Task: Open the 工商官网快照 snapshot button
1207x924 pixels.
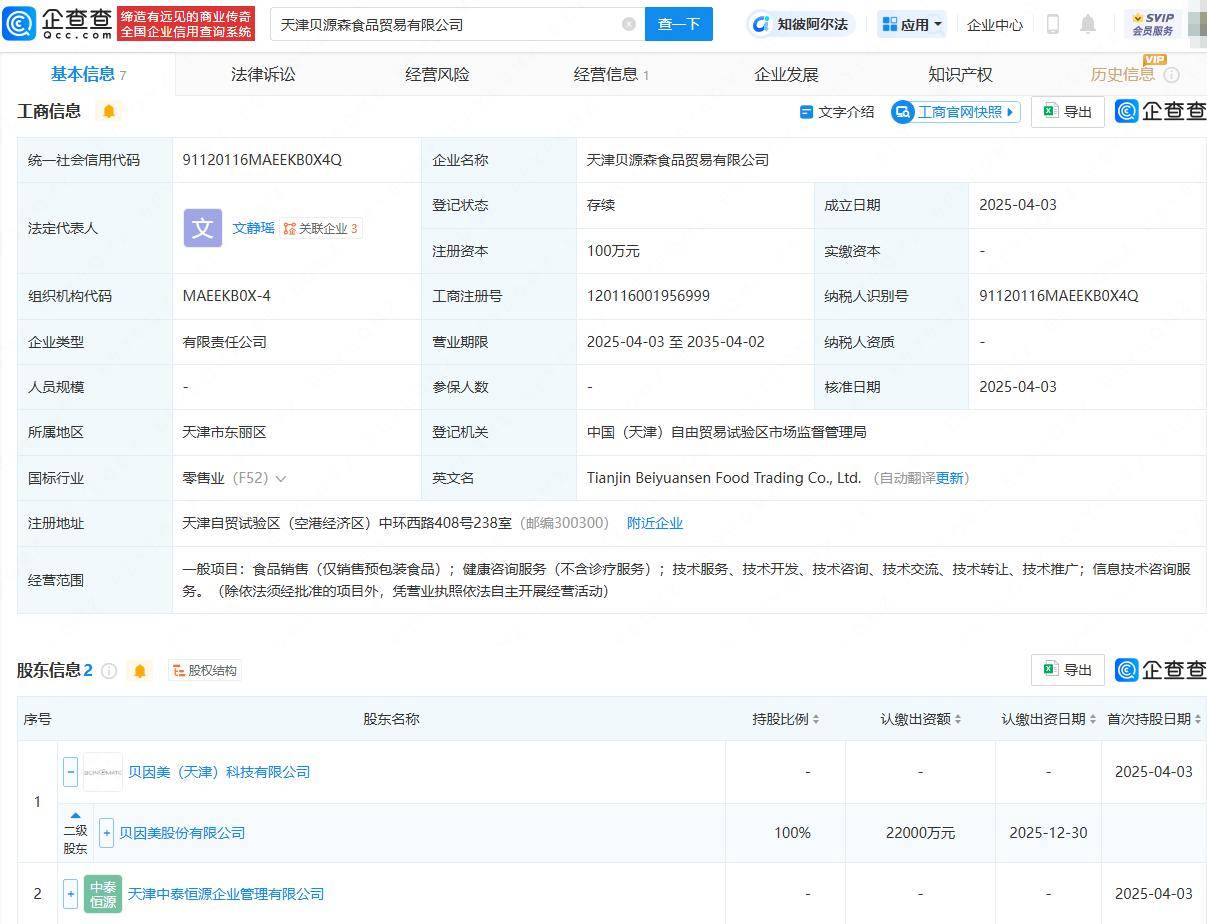Action: pos(956,112)
